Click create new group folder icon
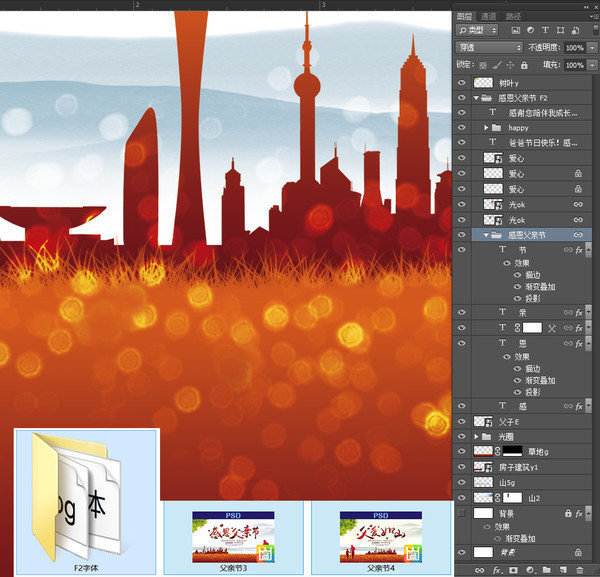The width and height of the screenshot is (600, 577). tap(546, 570)
